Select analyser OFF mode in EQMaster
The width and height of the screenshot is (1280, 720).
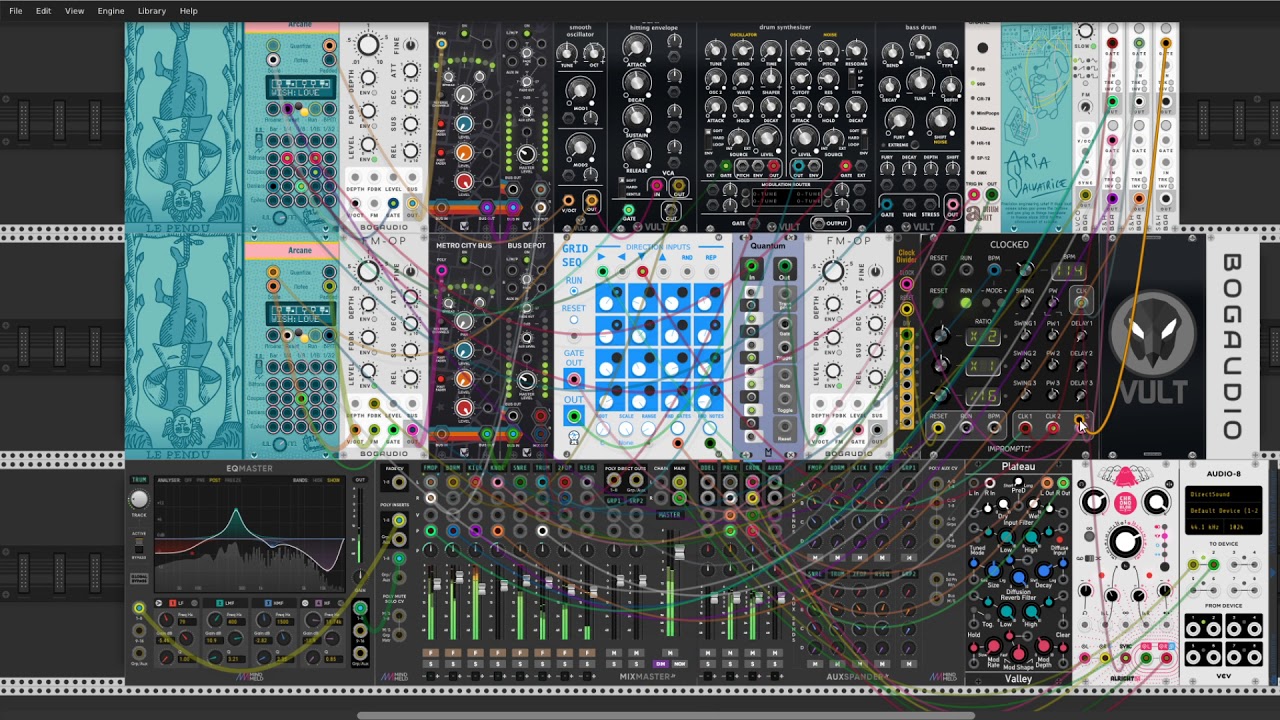click(188, 480)
